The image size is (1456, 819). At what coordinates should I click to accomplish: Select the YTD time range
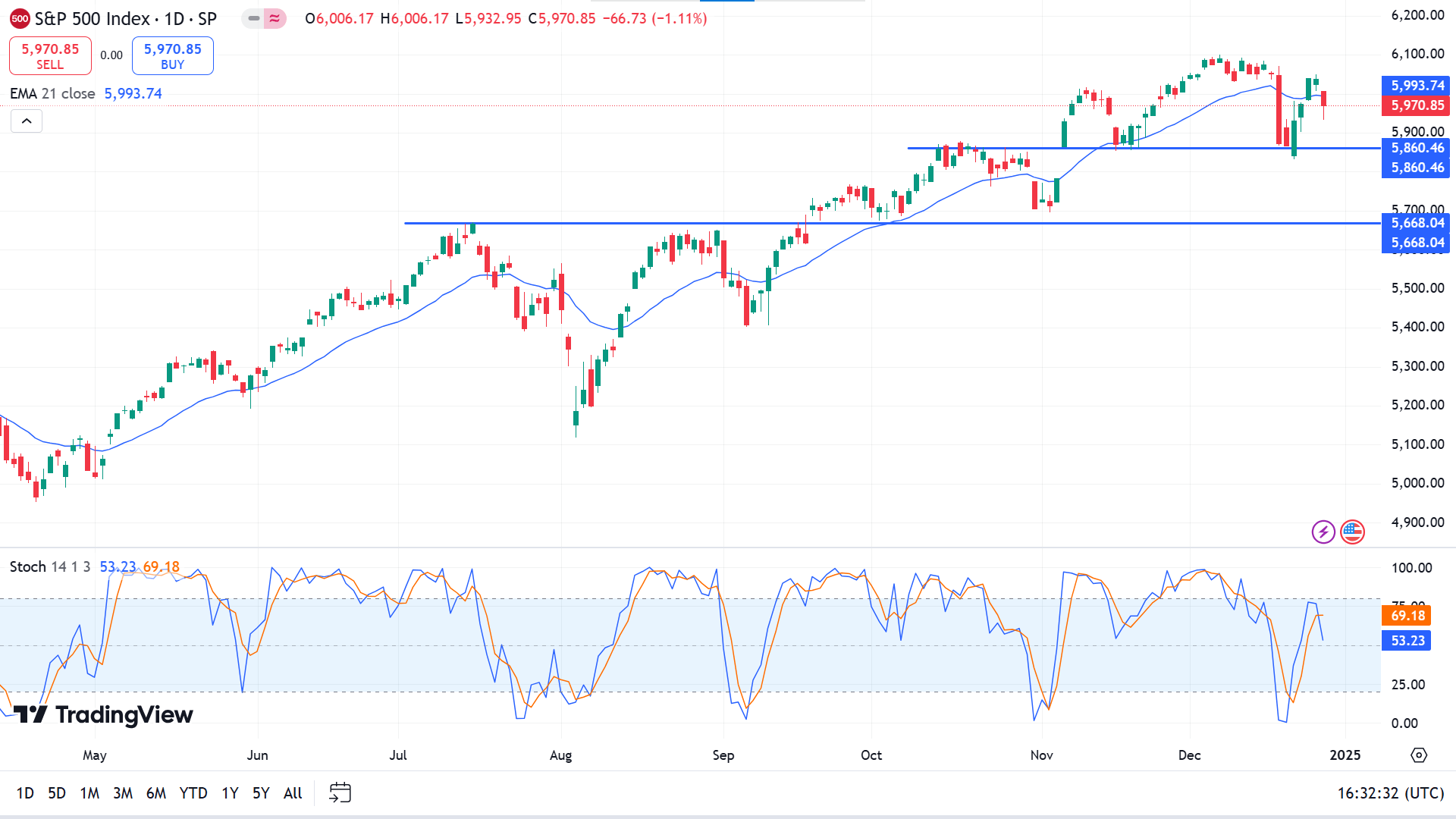coord(193,793)
